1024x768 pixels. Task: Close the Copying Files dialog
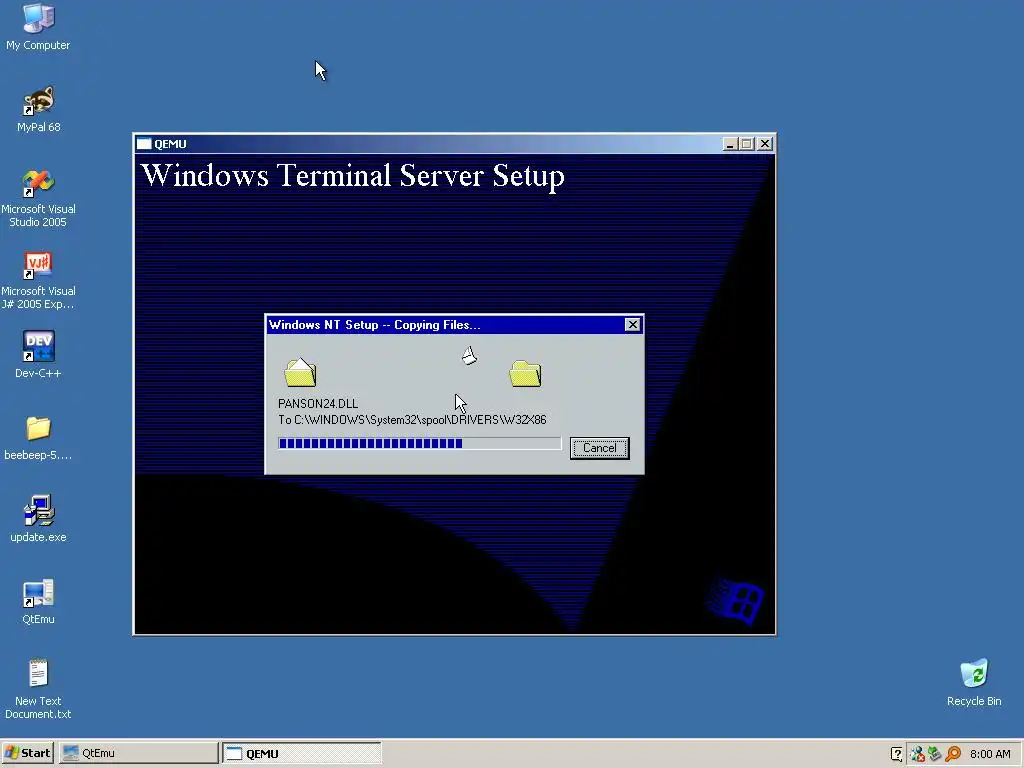click(632, 325)
